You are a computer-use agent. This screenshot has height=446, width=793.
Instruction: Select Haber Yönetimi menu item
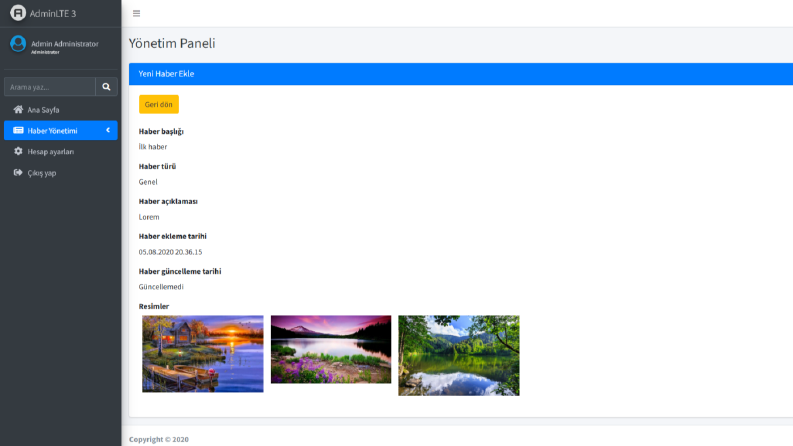point(61,130)
